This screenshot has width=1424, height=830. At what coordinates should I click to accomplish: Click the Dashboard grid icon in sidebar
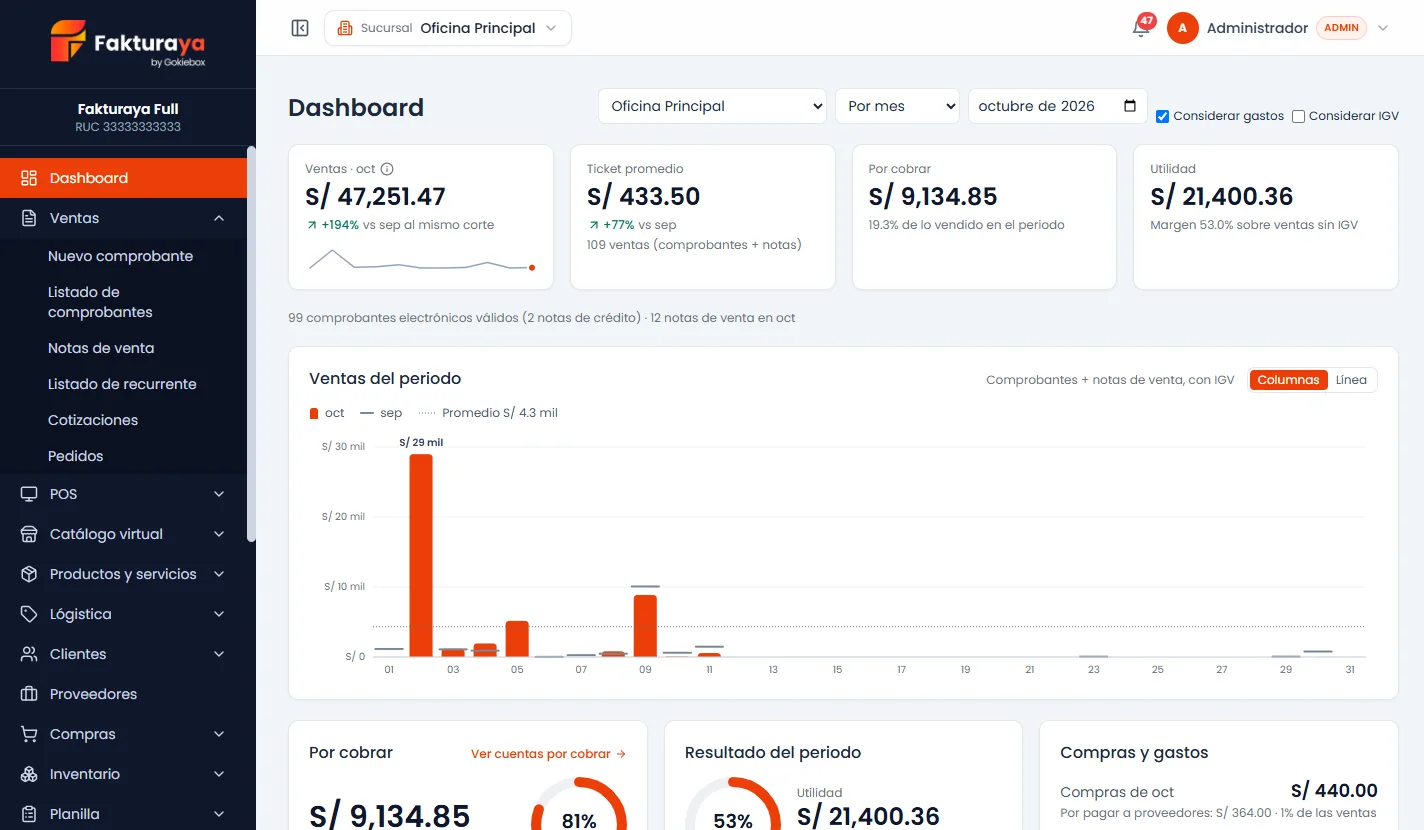click(x=29, y=178)
